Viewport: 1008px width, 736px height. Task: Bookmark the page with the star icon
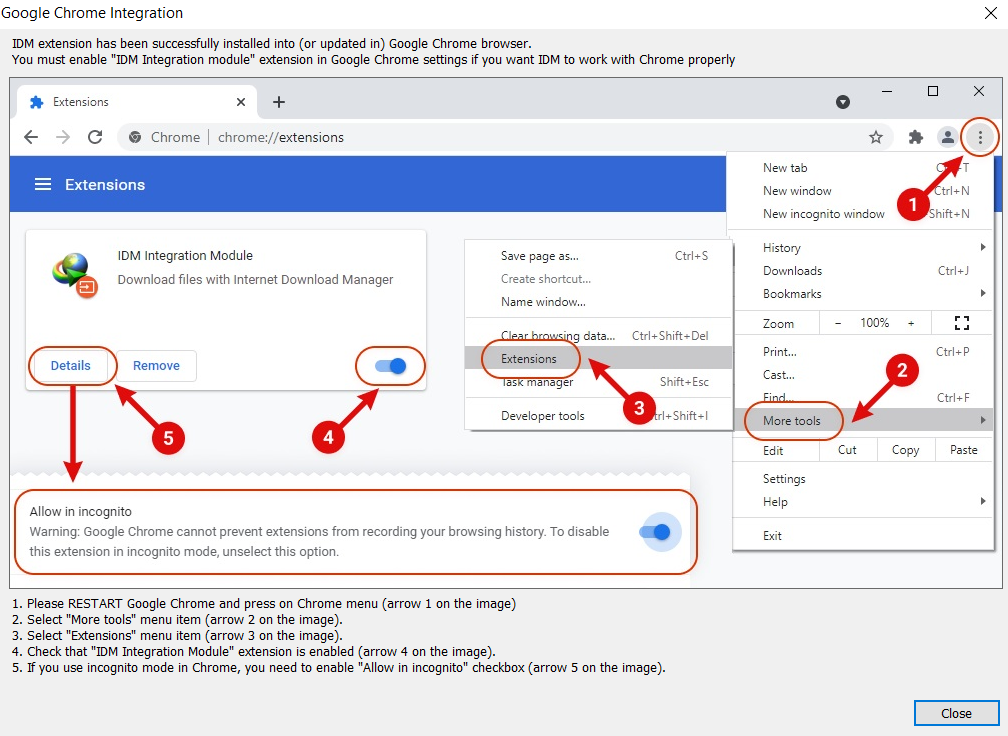pyautogui.click(x=876, y=137)
